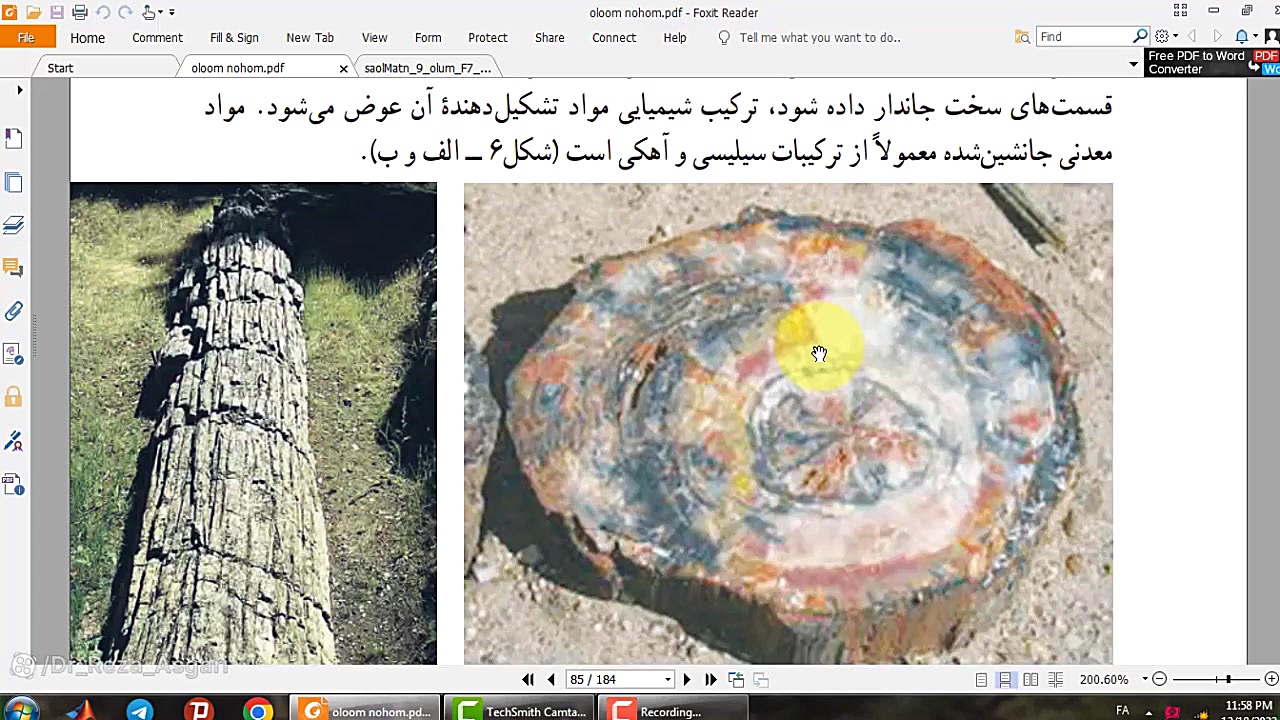Open the Windows Start button
This screenshot has height=720, width=1280.
pos(19,711)
